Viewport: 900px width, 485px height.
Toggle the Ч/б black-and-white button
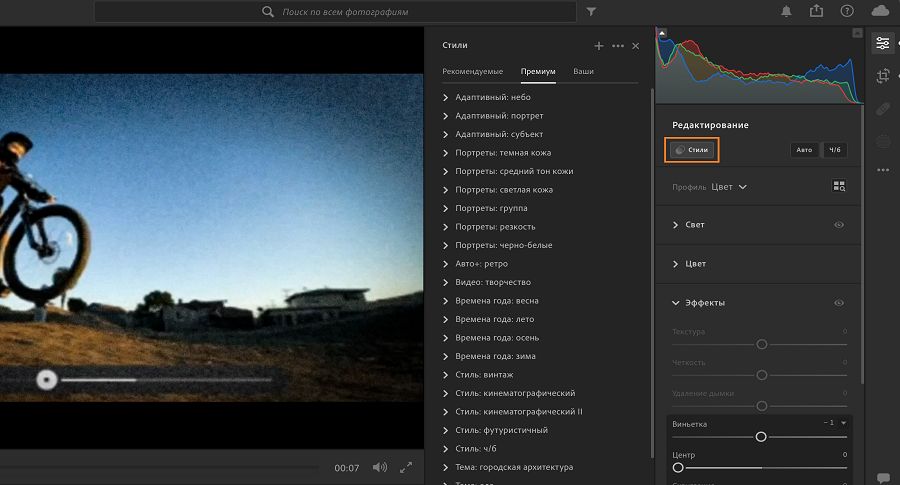[835, 150]
